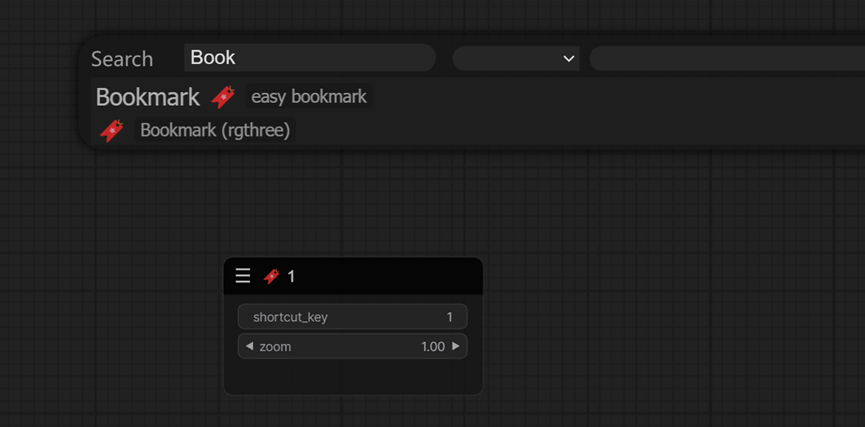Click empty area inside bookmark node body
The image size is (865, 427).
click(352, 377)
